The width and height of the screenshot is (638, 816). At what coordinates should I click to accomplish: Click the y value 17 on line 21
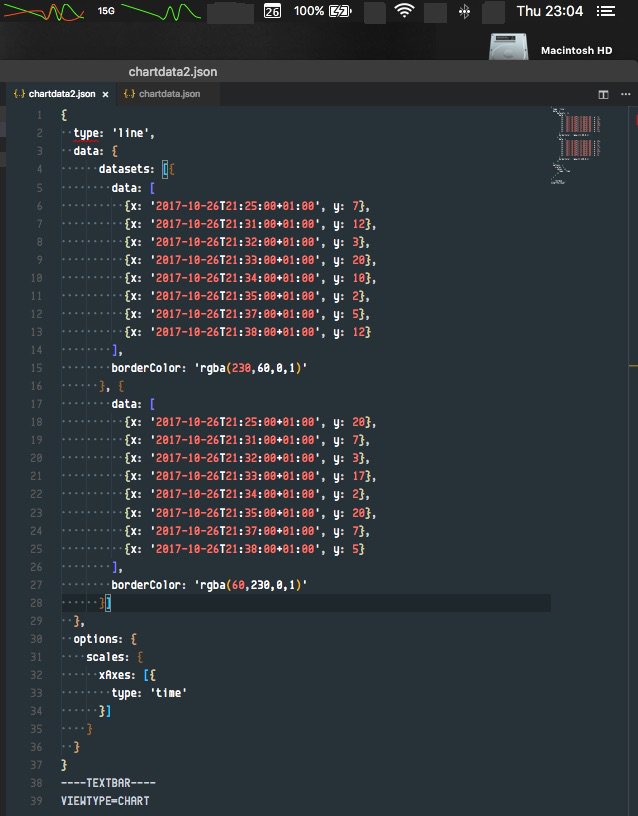click(359, 476)
